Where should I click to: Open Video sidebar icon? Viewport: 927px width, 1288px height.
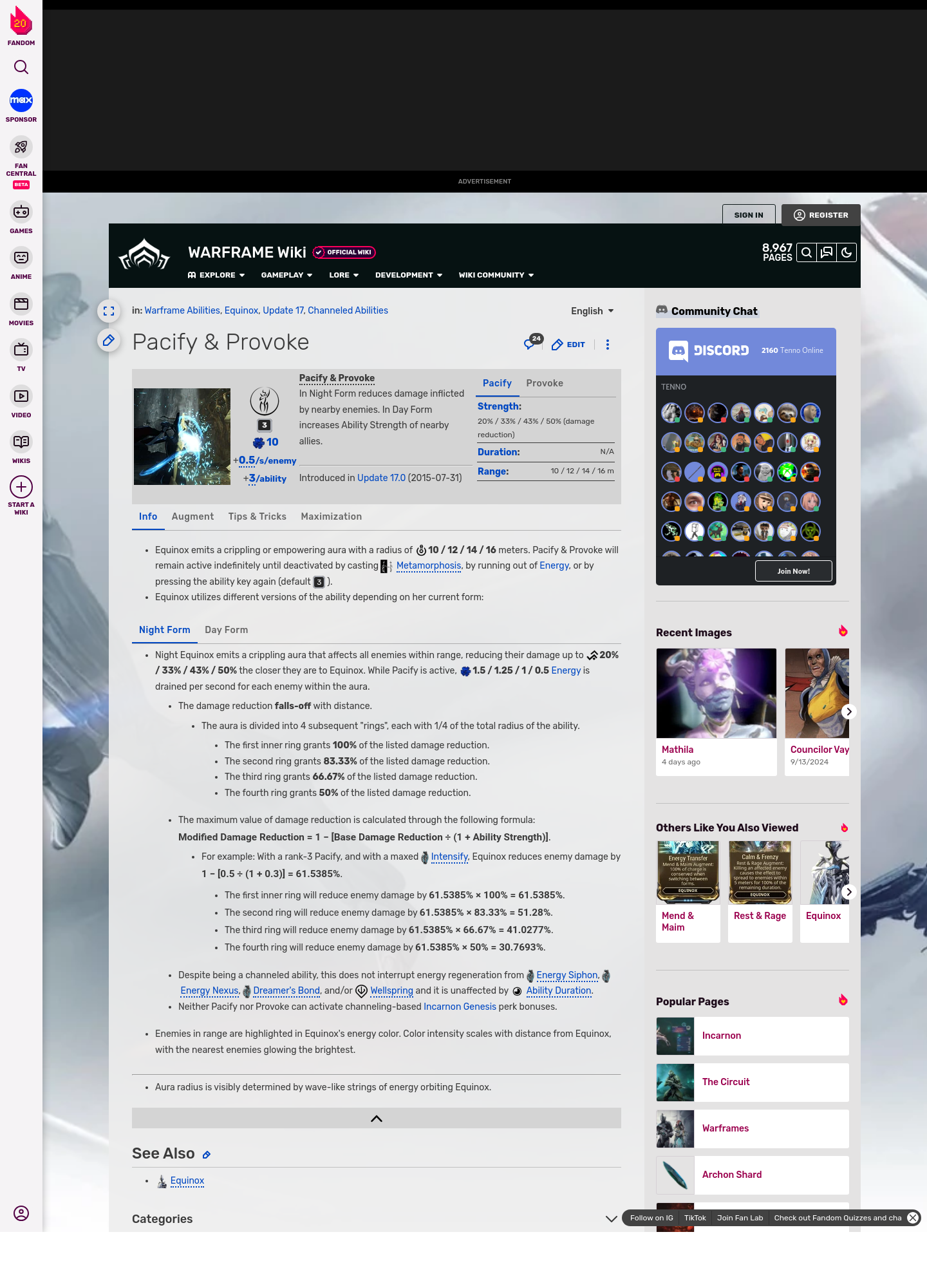pyautogui.click(x=21, y=396)
